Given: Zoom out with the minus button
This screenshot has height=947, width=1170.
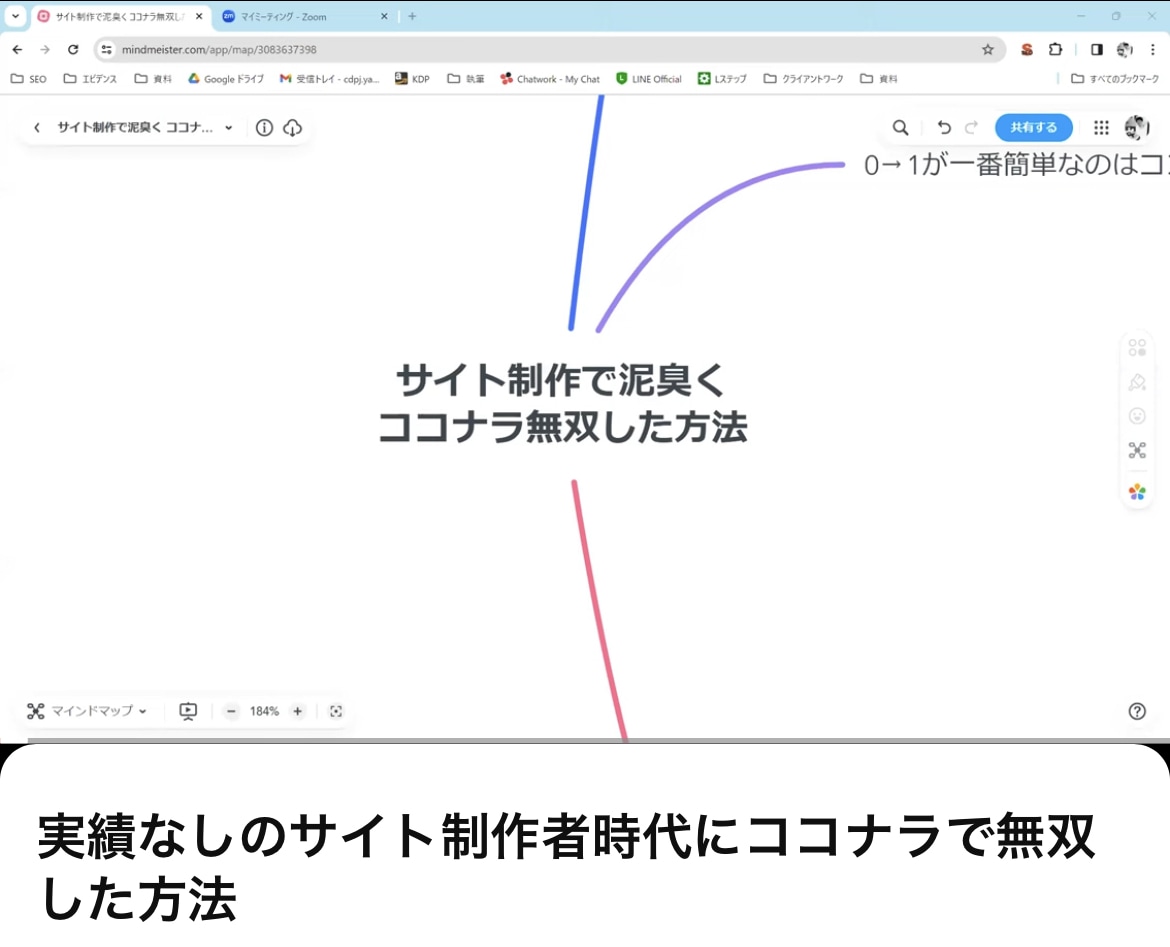Looking at the screenshot, I should (231, 711).
